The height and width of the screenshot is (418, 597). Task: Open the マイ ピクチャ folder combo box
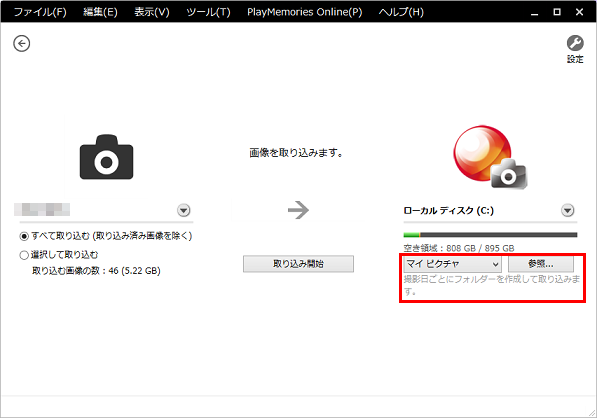(x=452, y=264)
